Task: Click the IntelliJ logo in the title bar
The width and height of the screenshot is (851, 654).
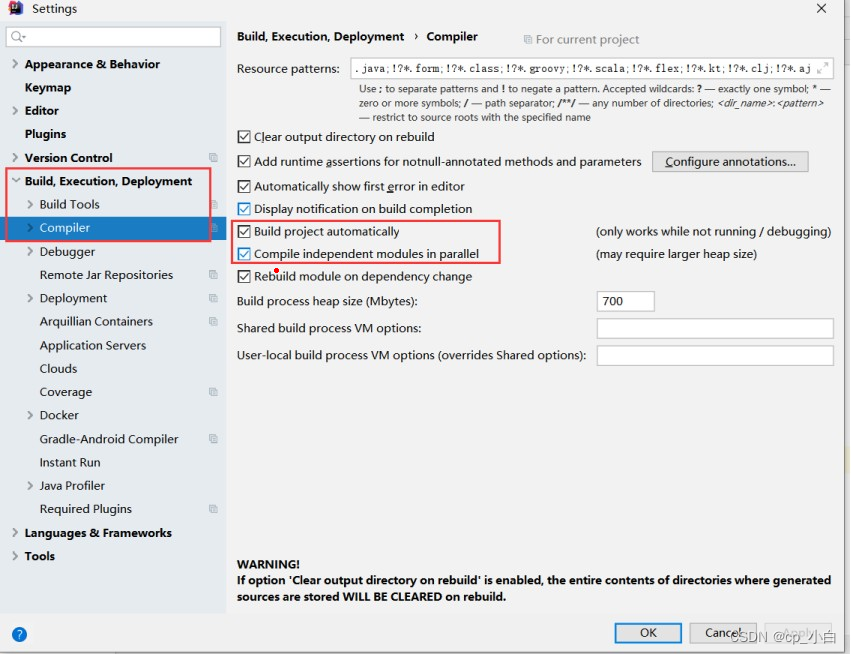Action: (16, 8)
